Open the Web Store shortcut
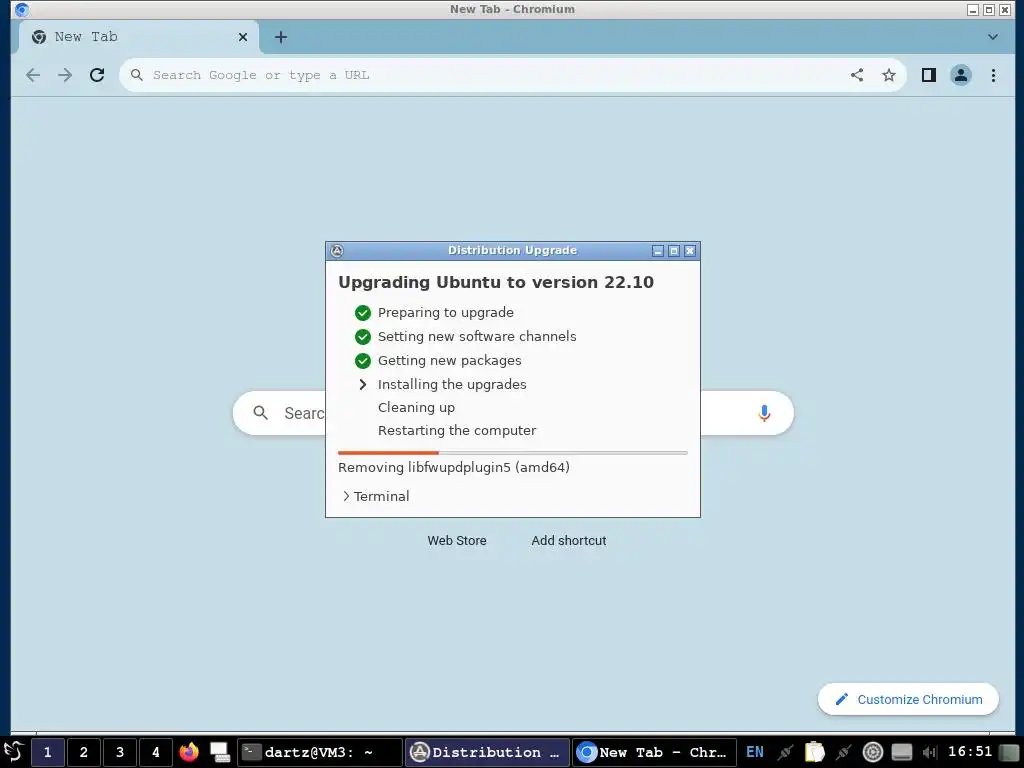The image size is (1024, 768). point(456,541)
